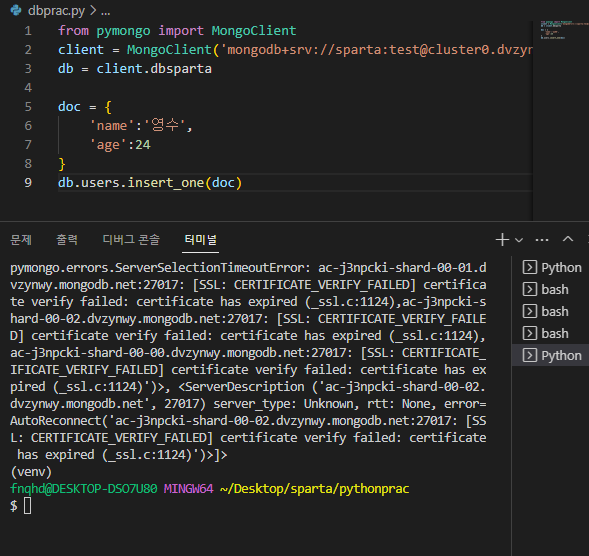Select the first bash terminal entry
Image resolution: width=589 pixels, height=556 pixels.
[x=550, y=290]
